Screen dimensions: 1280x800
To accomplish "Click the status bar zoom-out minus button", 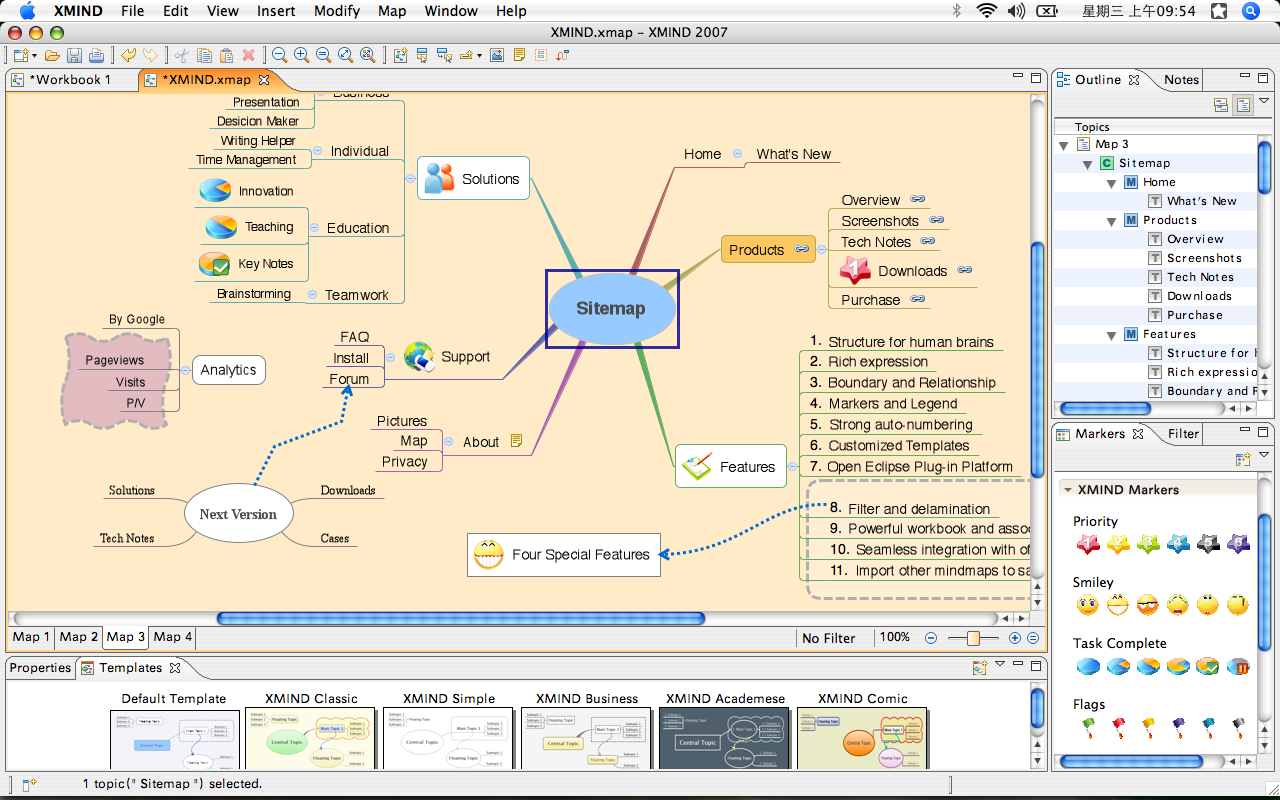I will (x=931, y=637).
